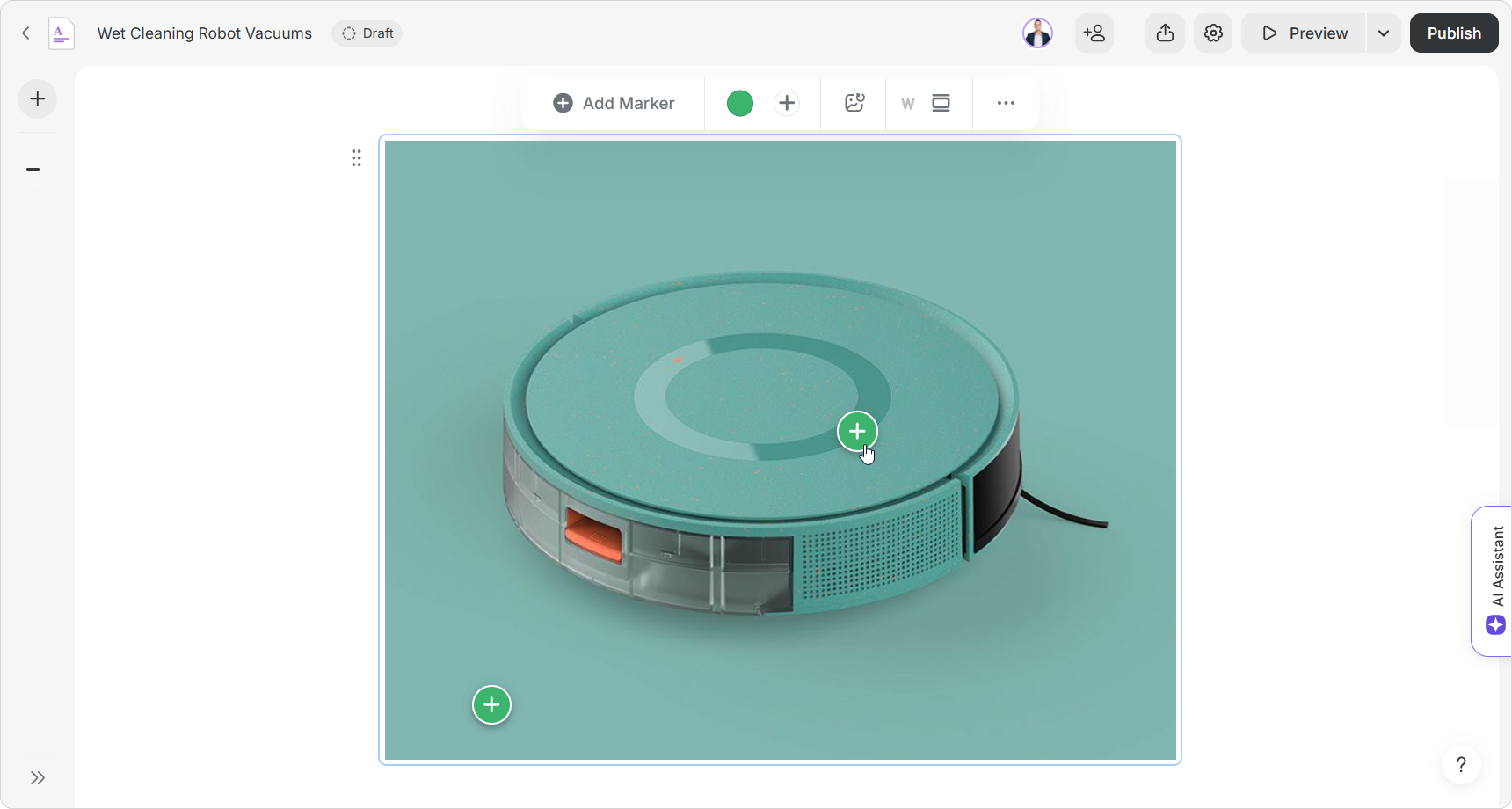Expand the left sidebar with double chevron
This screenshot has height=809, width=1512.
click(x=37, y=777)
